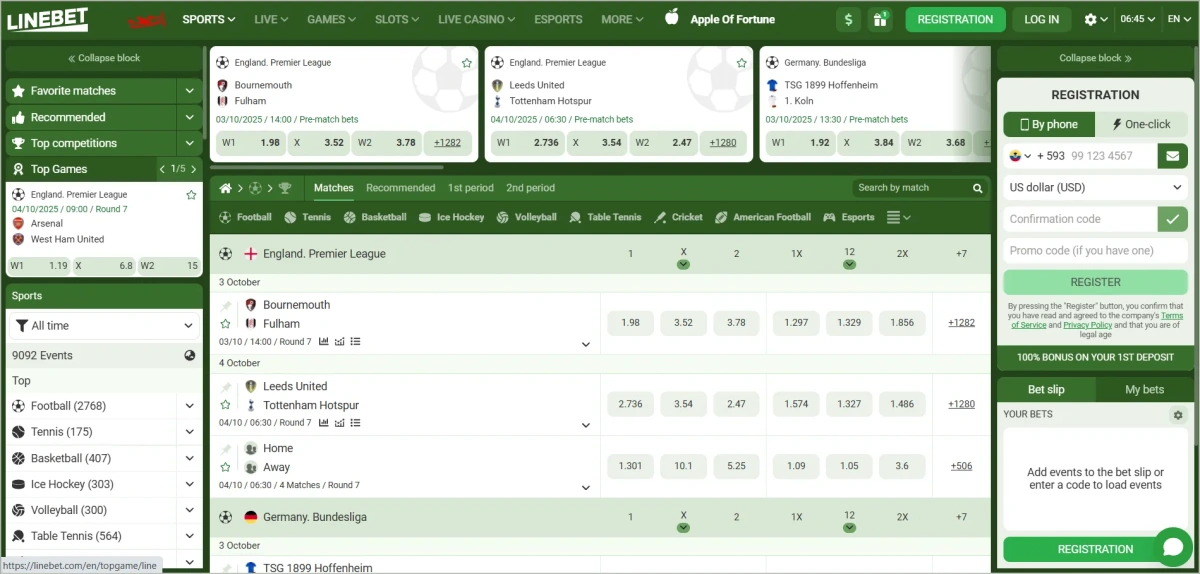The image size is (1200, 574).
Task: Click the LOG IN button
Action: click(1041, 19)
